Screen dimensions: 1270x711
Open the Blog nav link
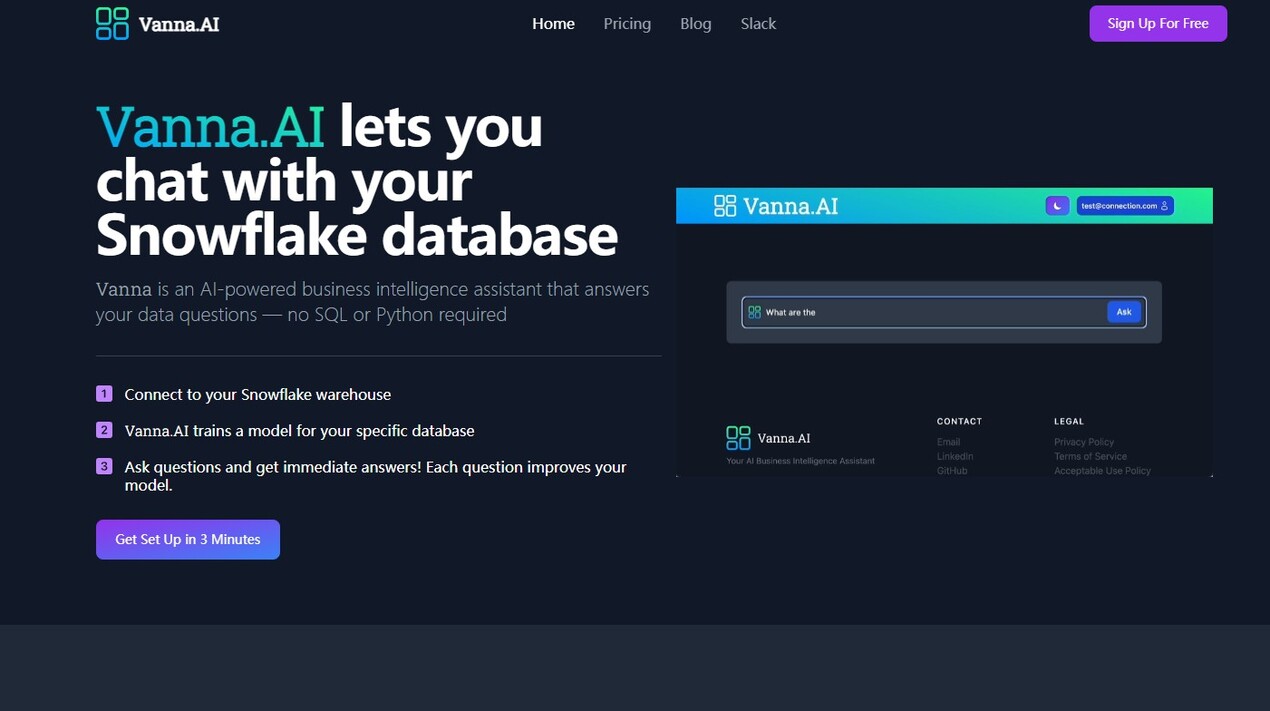pos(696,24)
